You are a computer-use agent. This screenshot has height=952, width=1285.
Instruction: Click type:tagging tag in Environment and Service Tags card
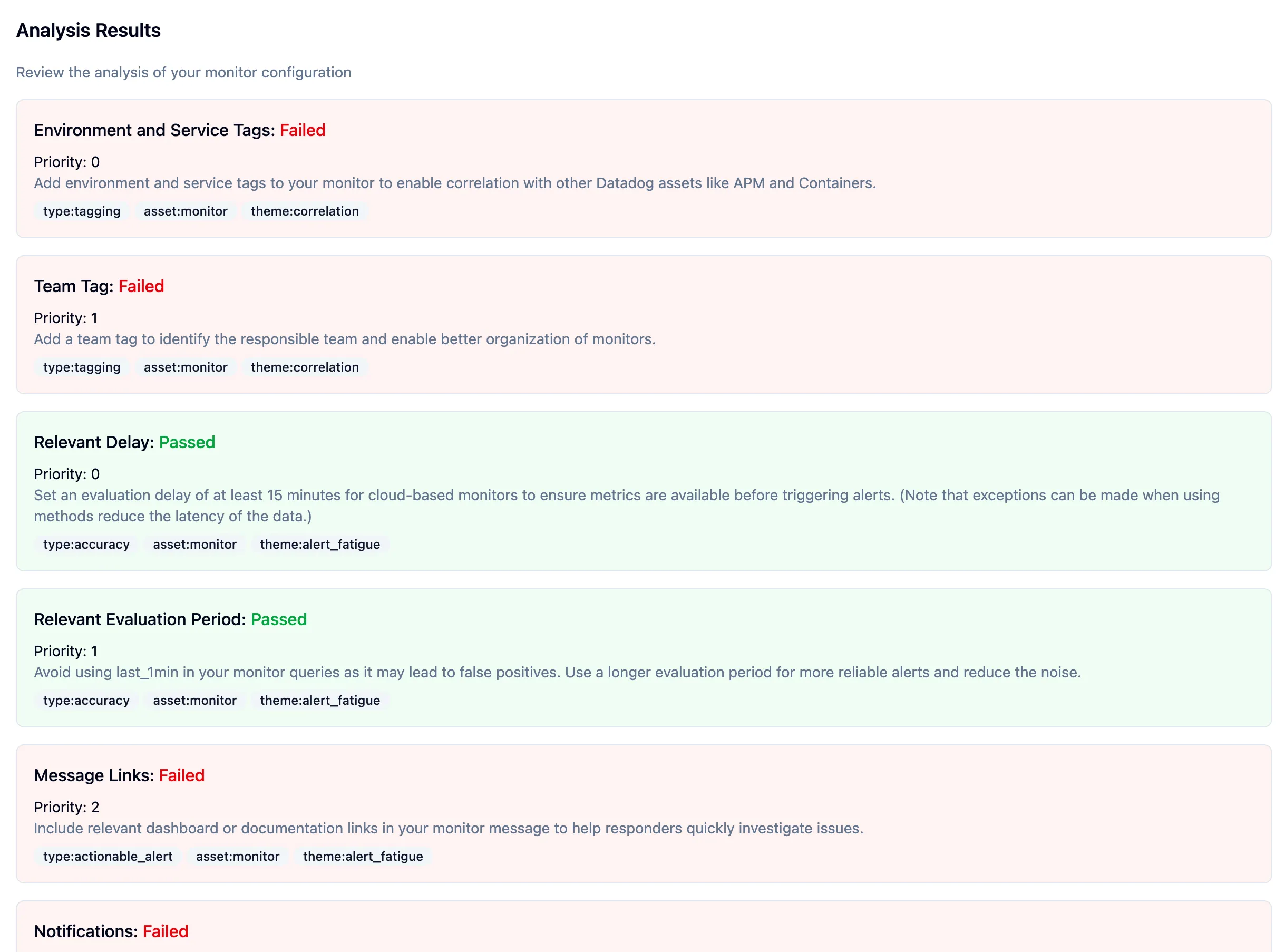(82, 211)
